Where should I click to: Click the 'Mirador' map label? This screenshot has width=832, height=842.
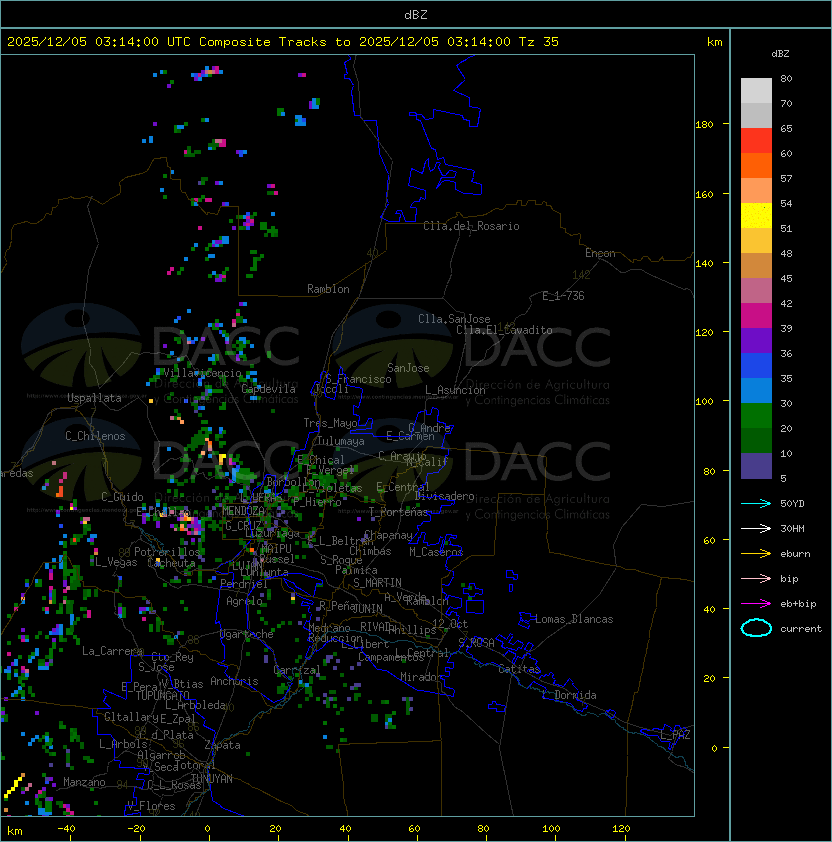click(421, 677)
